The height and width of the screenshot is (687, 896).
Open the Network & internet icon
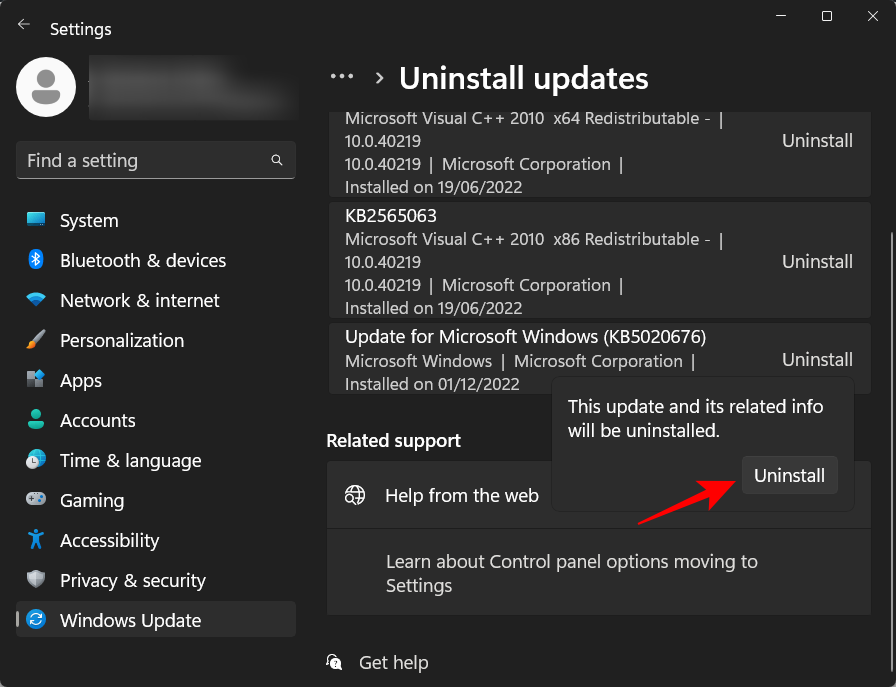pos(37,300)
